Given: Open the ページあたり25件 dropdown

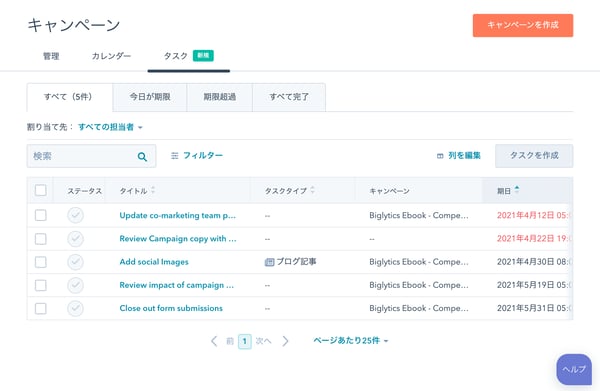Looking at the screenshot, I should click(x=351, y=340).
